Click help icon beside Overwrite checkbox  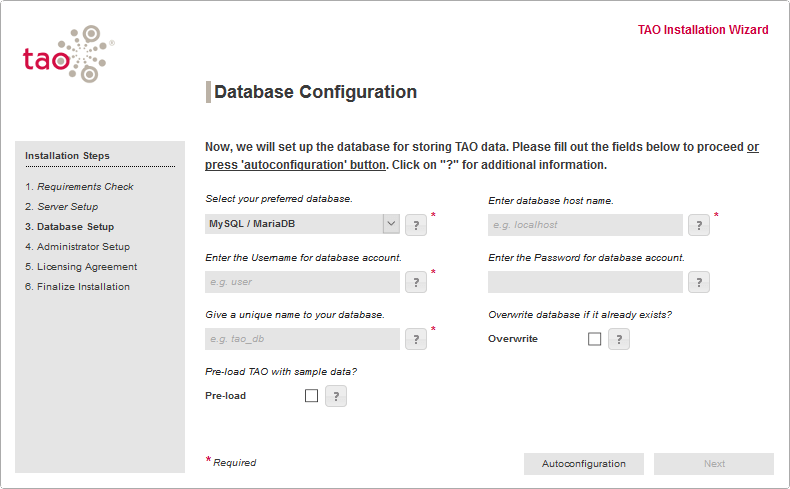619,339
